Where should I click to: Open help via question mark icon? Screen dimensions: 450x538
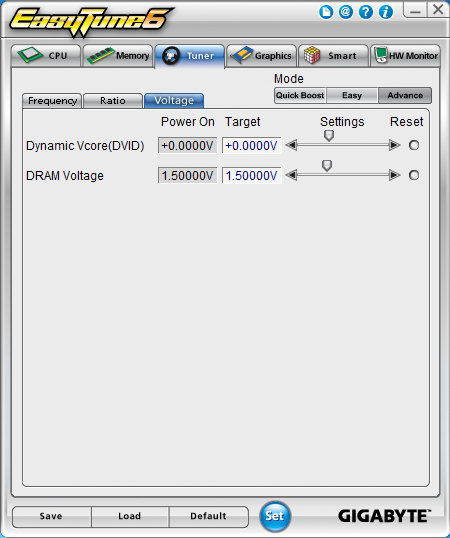pyautogui.click(x=366, y=12)
